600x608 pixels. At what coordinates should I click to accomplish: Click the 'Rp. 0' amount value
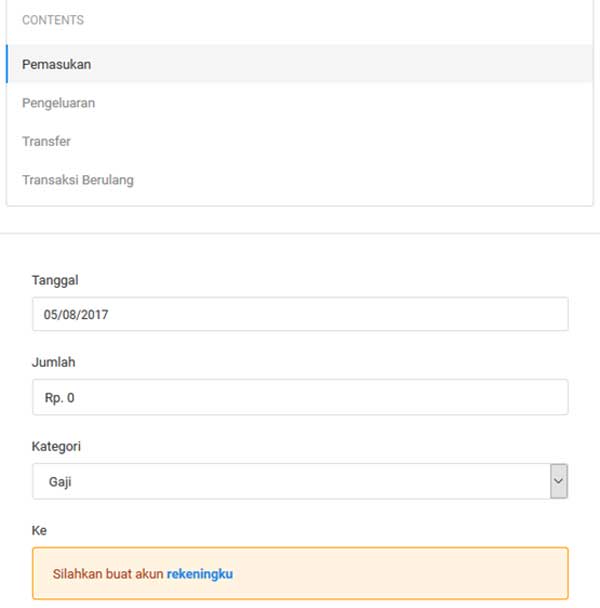tap(59, 397)
